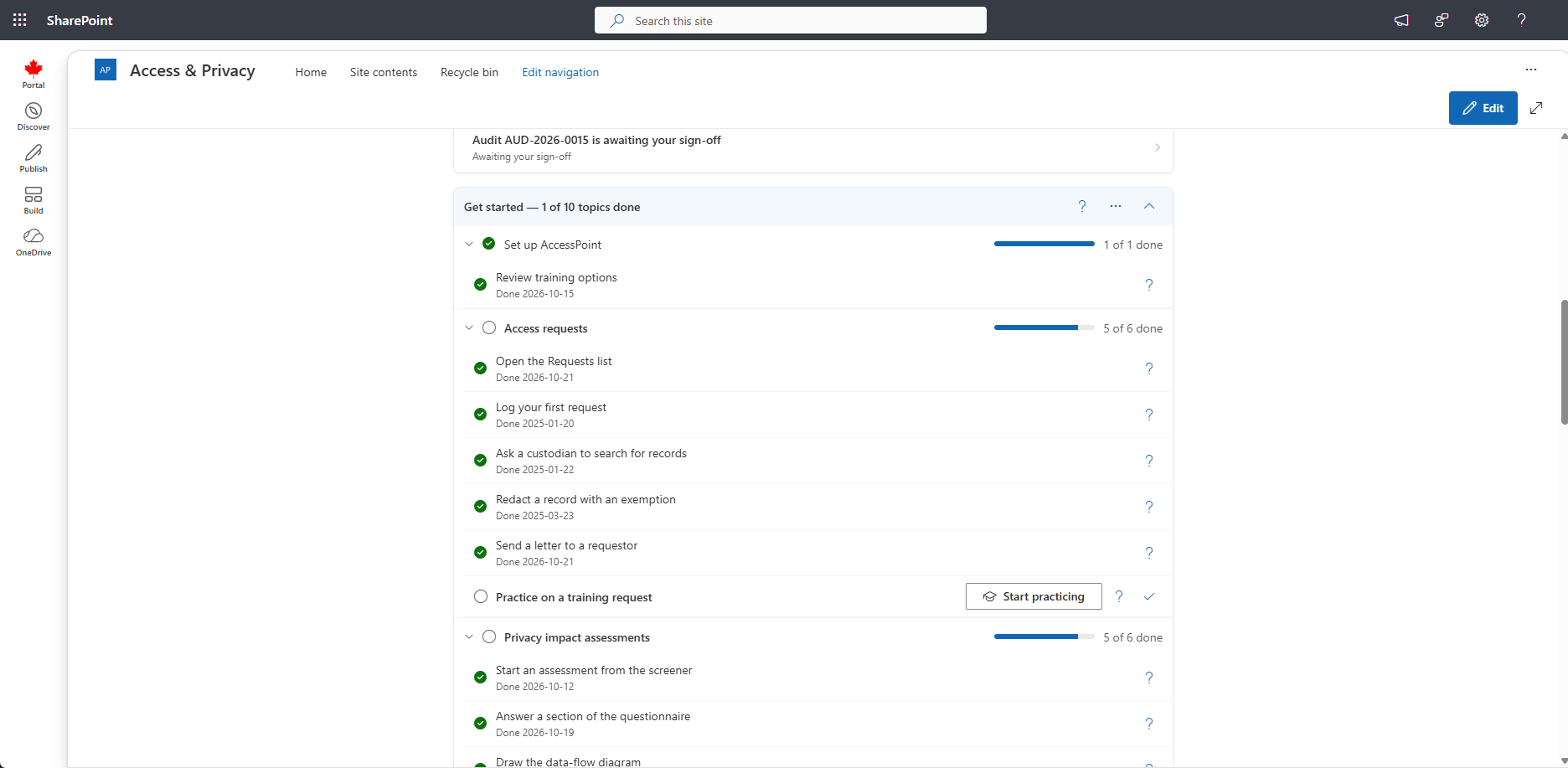
Task: Open OneDrive in the left rail
Action: tap(34, 242)
